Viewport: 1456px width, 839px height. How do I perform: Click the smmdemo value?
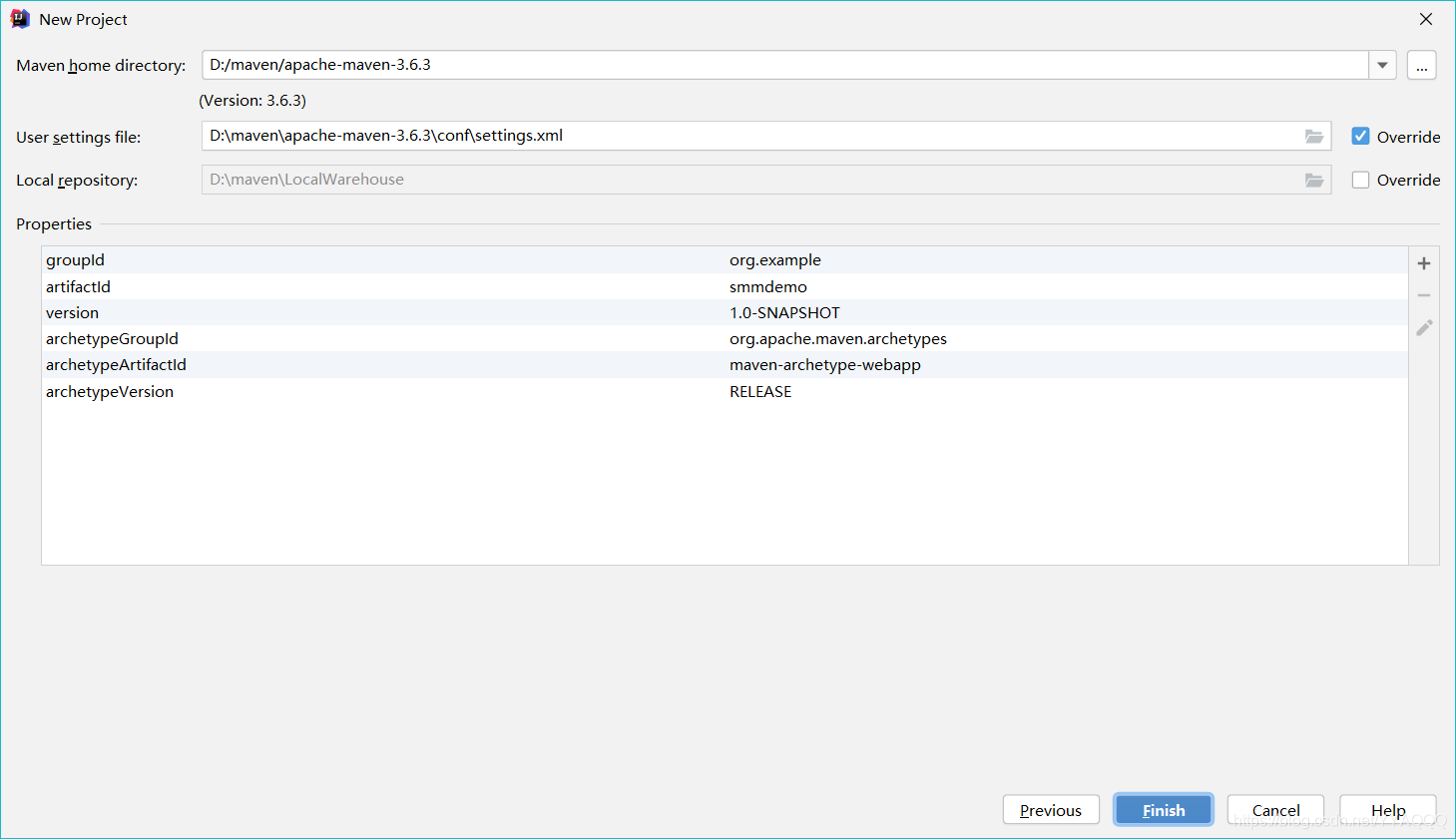click(768, 287)
